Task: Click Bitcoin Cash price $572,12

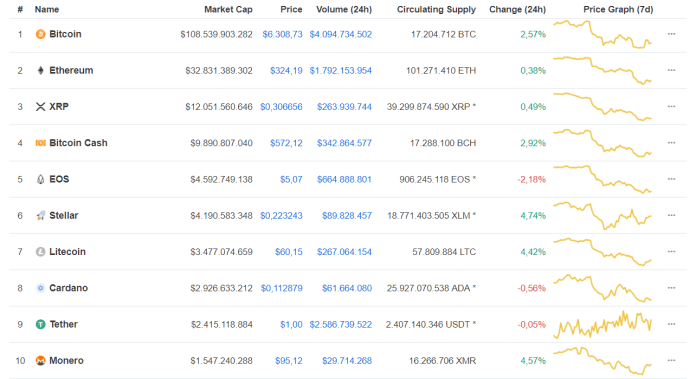Action: 286,143
